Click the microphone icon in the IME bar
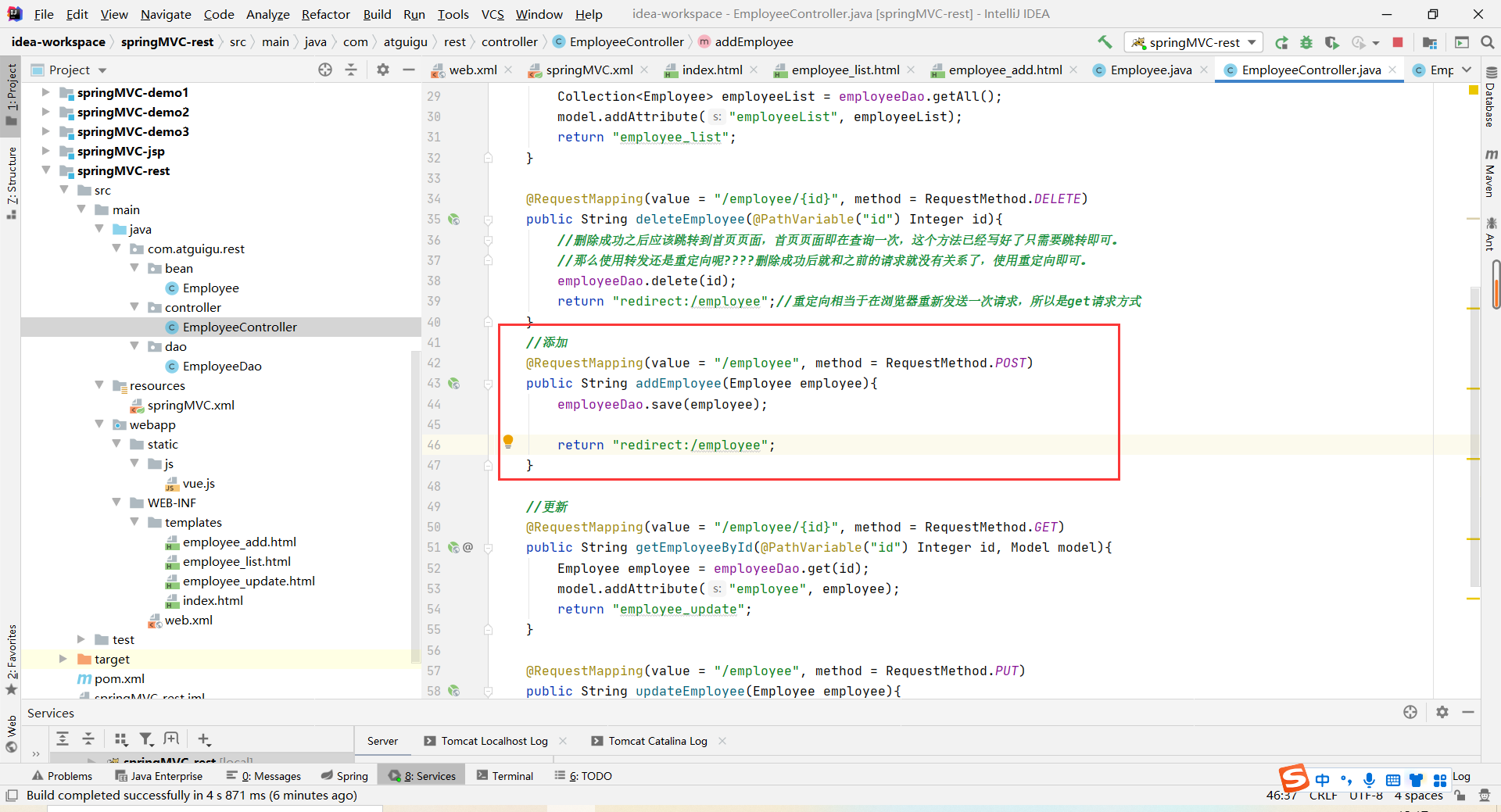This screenshot has width=1501, height=812. point(1369,780)
